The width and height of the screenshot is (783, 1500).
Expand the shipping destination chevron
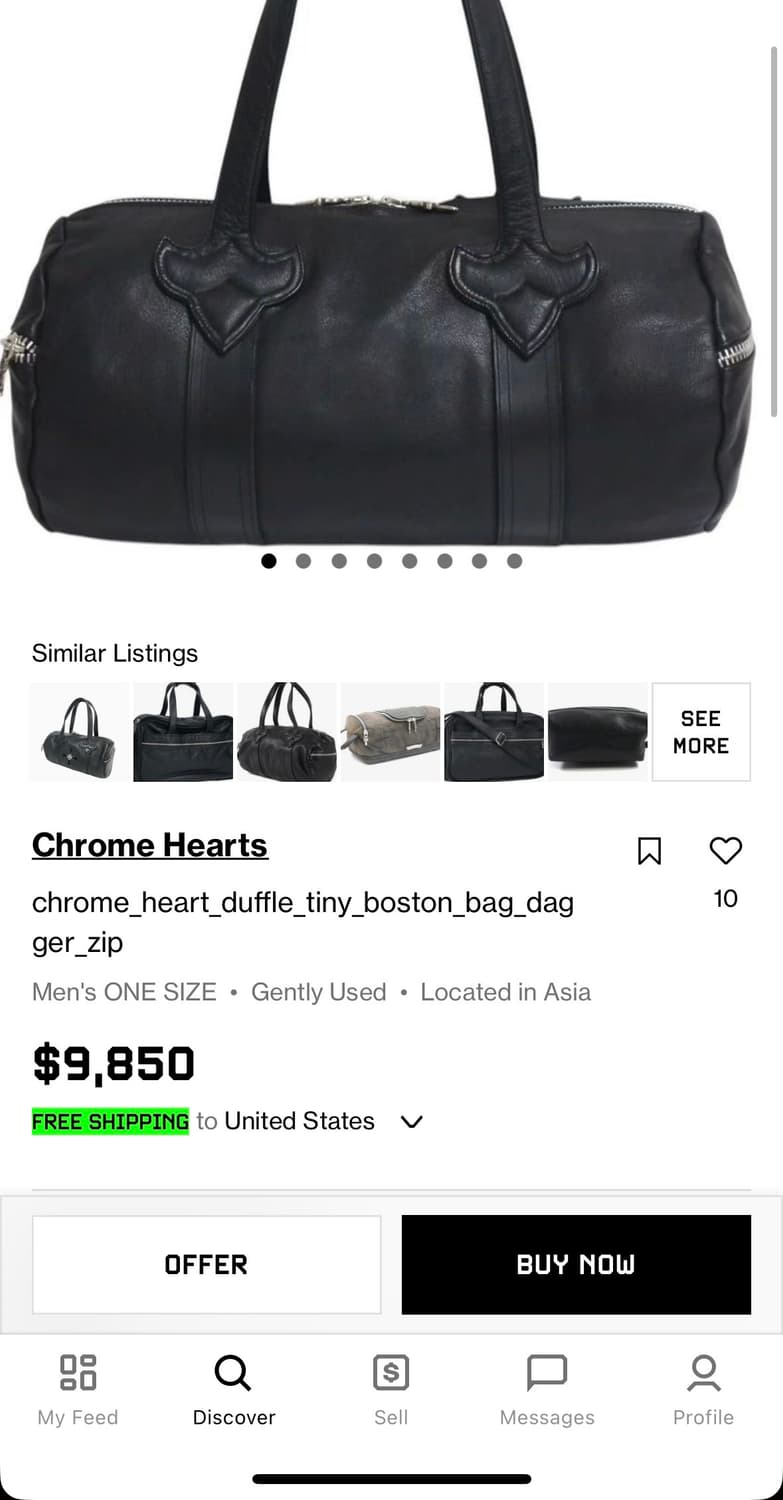coord(411,1122)
